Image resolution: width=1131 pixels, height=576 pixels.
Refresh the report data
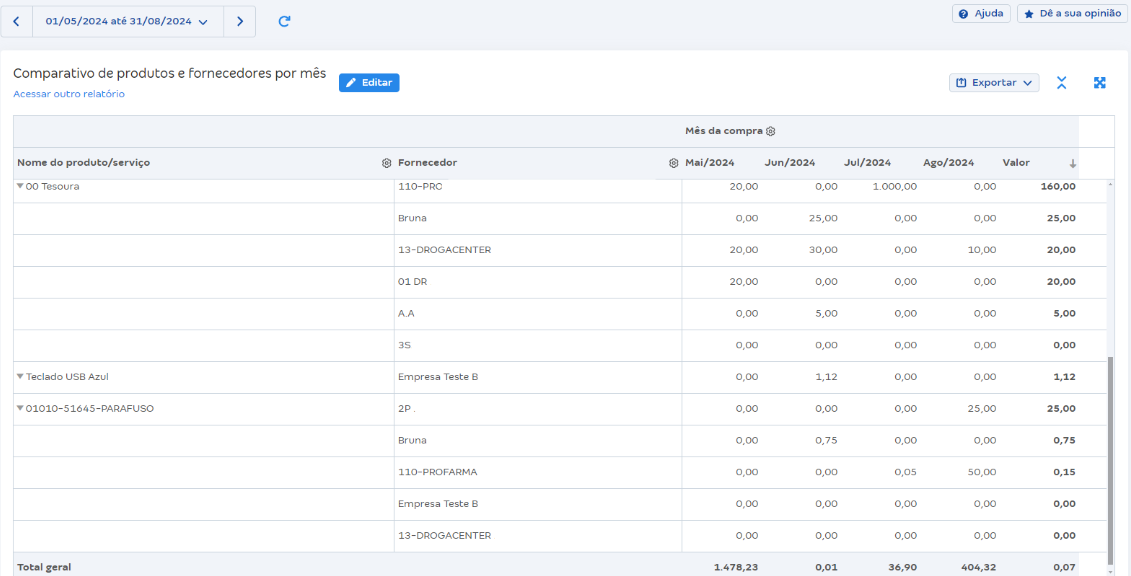point(284,20)
